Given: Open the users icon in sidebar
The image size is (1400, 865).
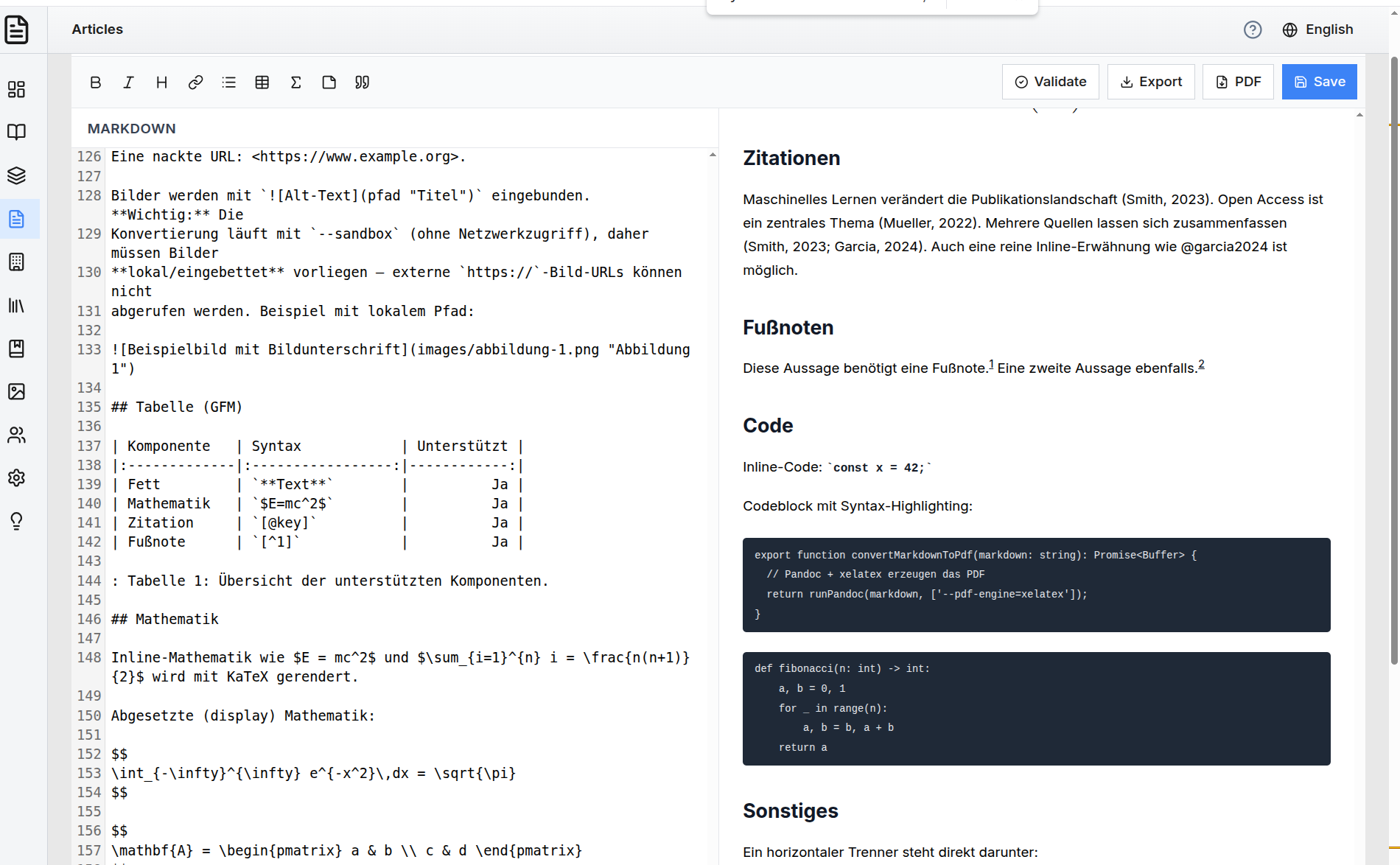Looking at the screenshot, I should click(16, 435).
